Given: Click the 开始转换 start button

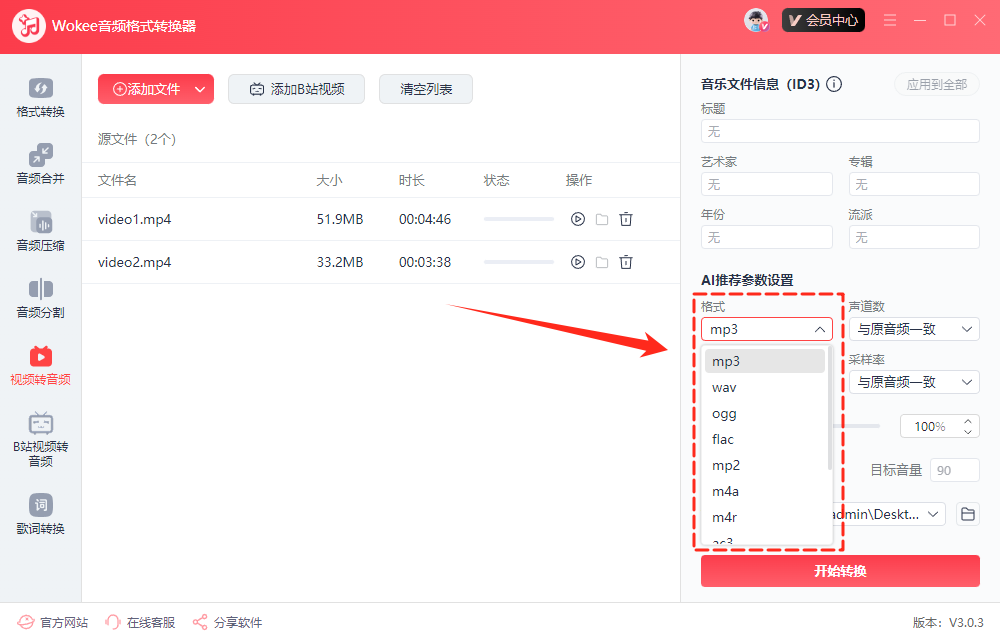Looking at the screenshot, I should tap(840, 571).
